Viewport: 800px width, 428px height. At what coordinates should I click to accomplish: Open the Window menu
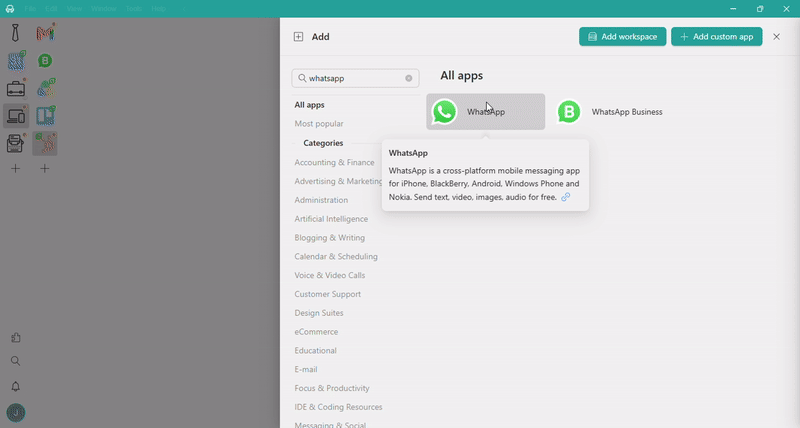pos(104,9)
